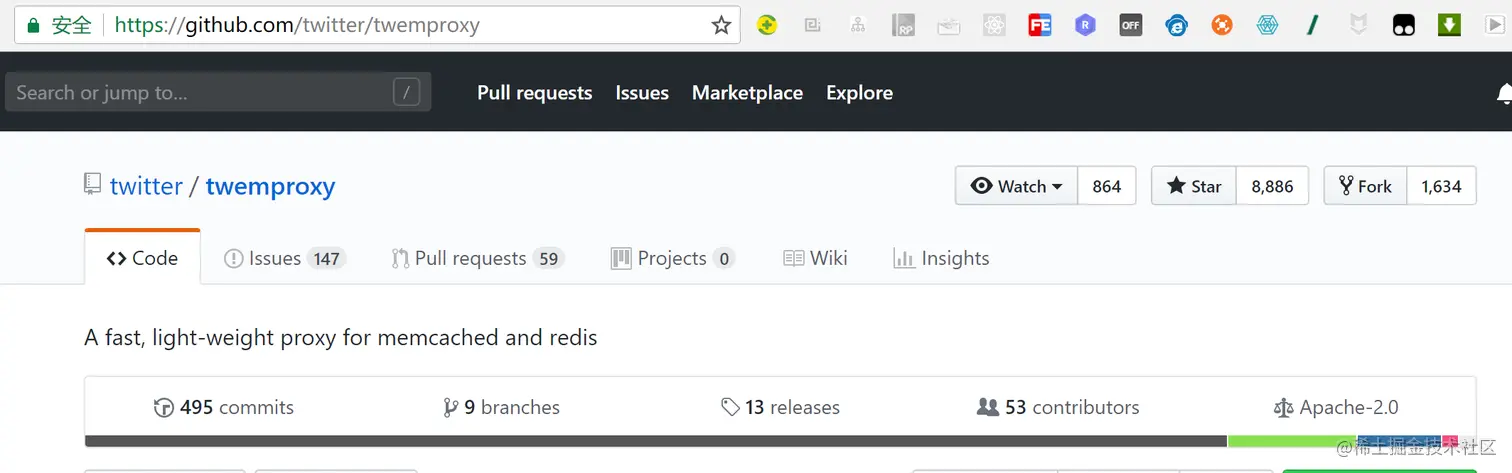This screenshot has width=1512, height=473.
Task: Switch to the Pull requests 59 tab
Action: tap(478, 258)
